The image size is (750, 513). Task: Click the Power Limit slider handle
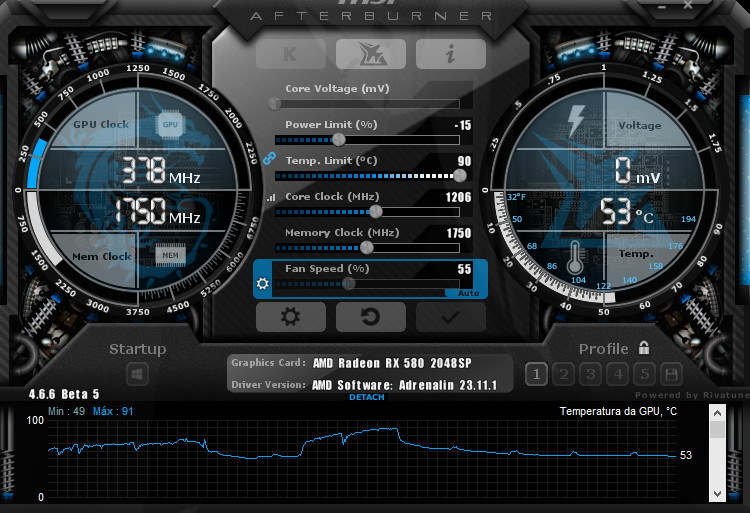[x=338, y=140]
